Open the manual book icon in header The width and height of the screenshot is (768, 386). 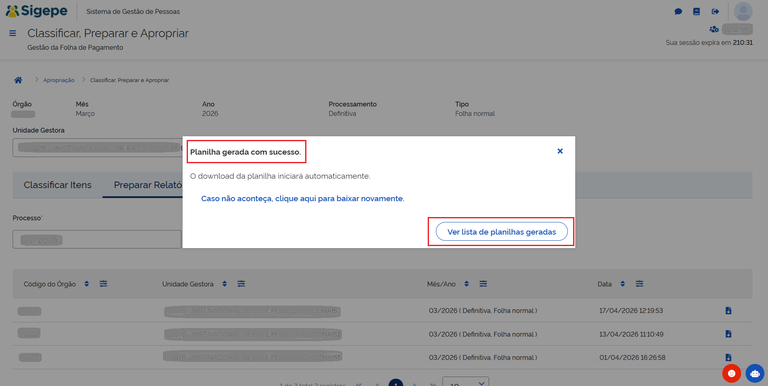[x=696, y=11]
